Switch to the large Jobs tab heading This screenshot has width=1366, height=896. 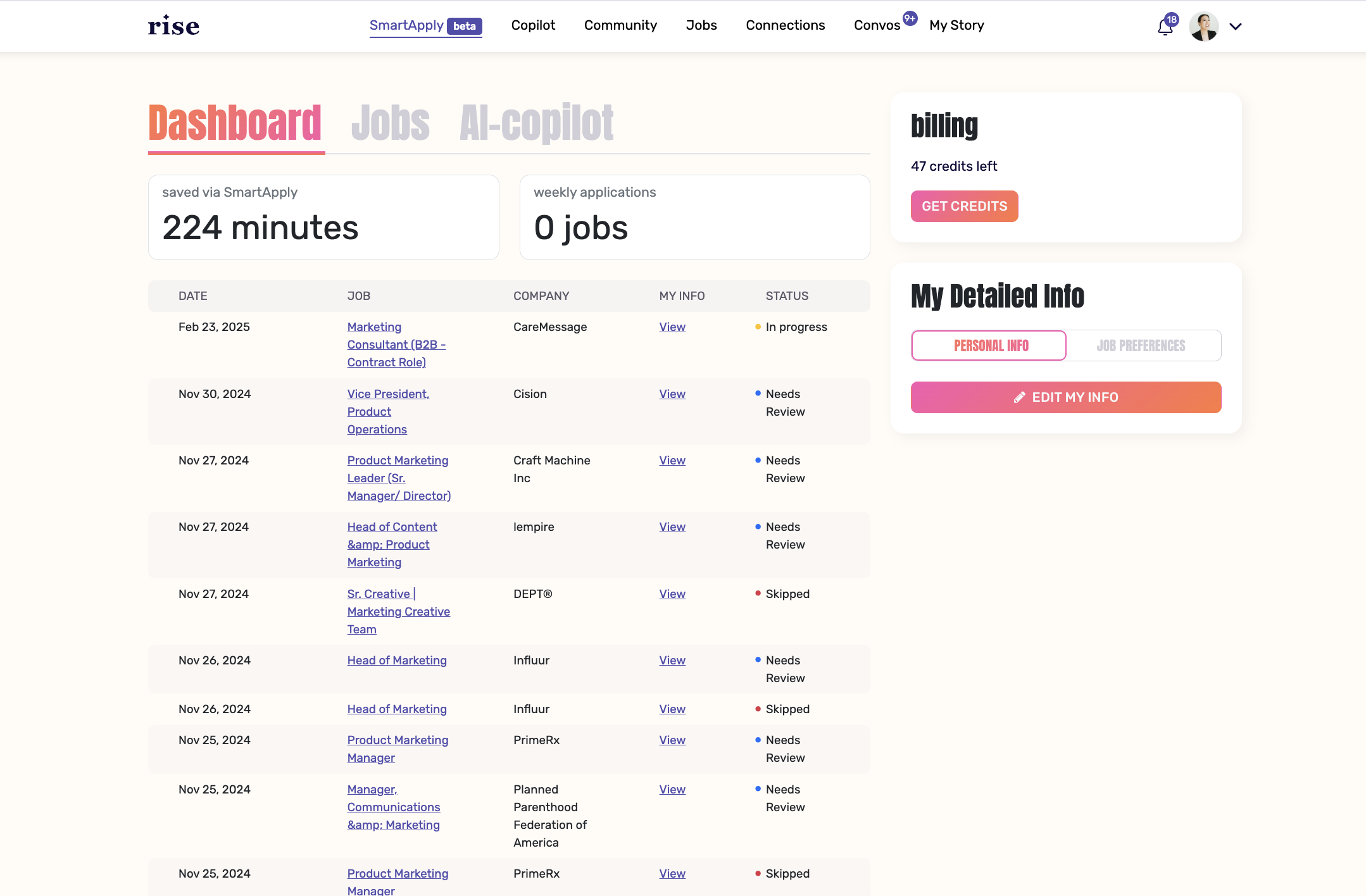(391, 123)
